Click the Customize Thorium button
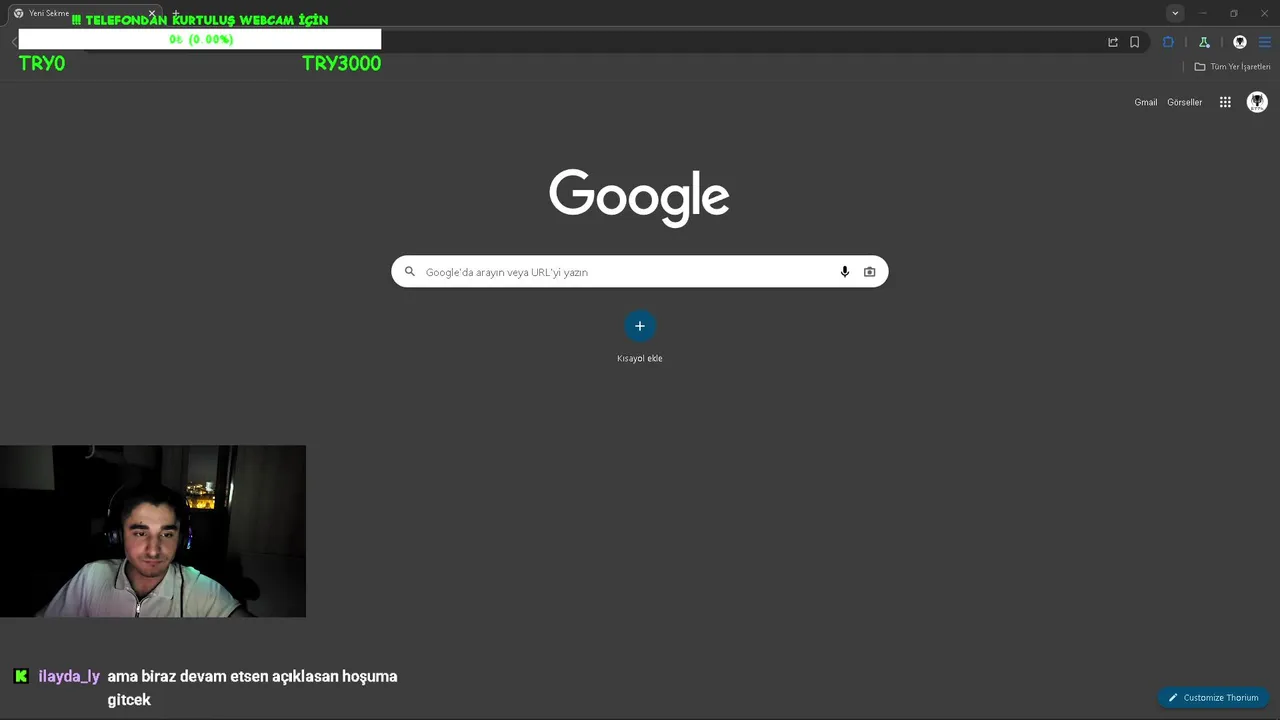 click(1213, 697)
